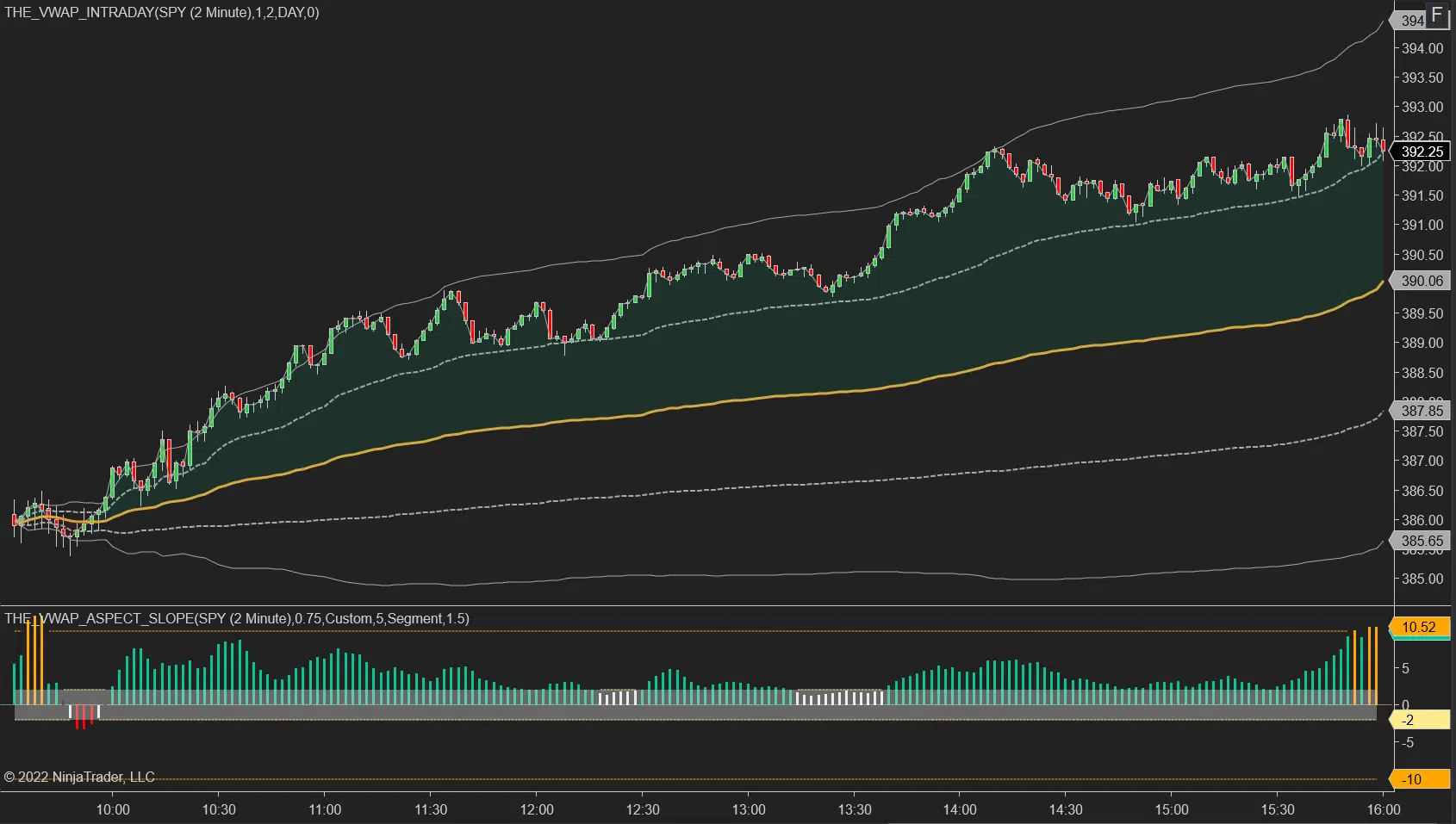Click the 386.50 price axis label
Viewport: 1456px width, 824px height.
click(x=1422, y=491)
